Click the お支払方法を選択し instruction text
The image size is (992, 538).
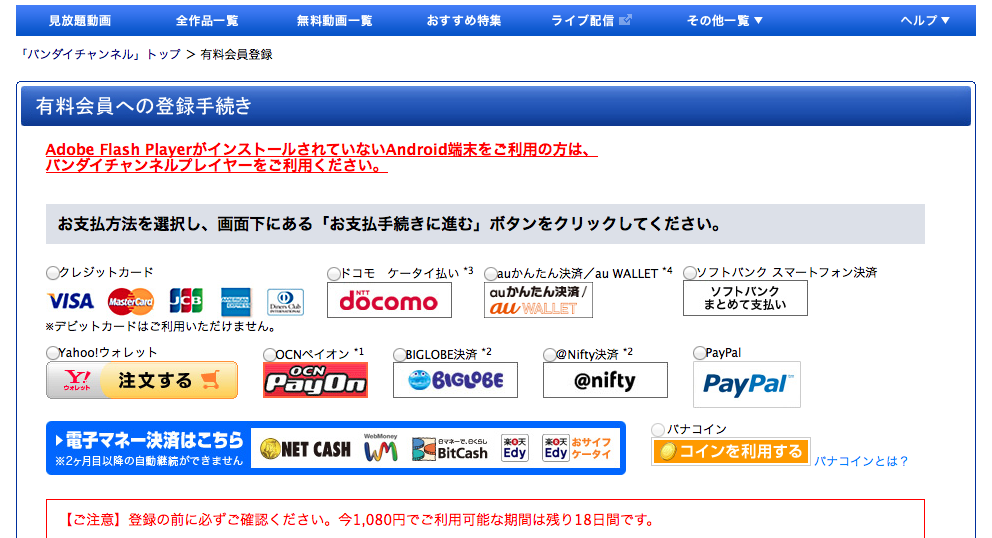[x=390, y=224]
